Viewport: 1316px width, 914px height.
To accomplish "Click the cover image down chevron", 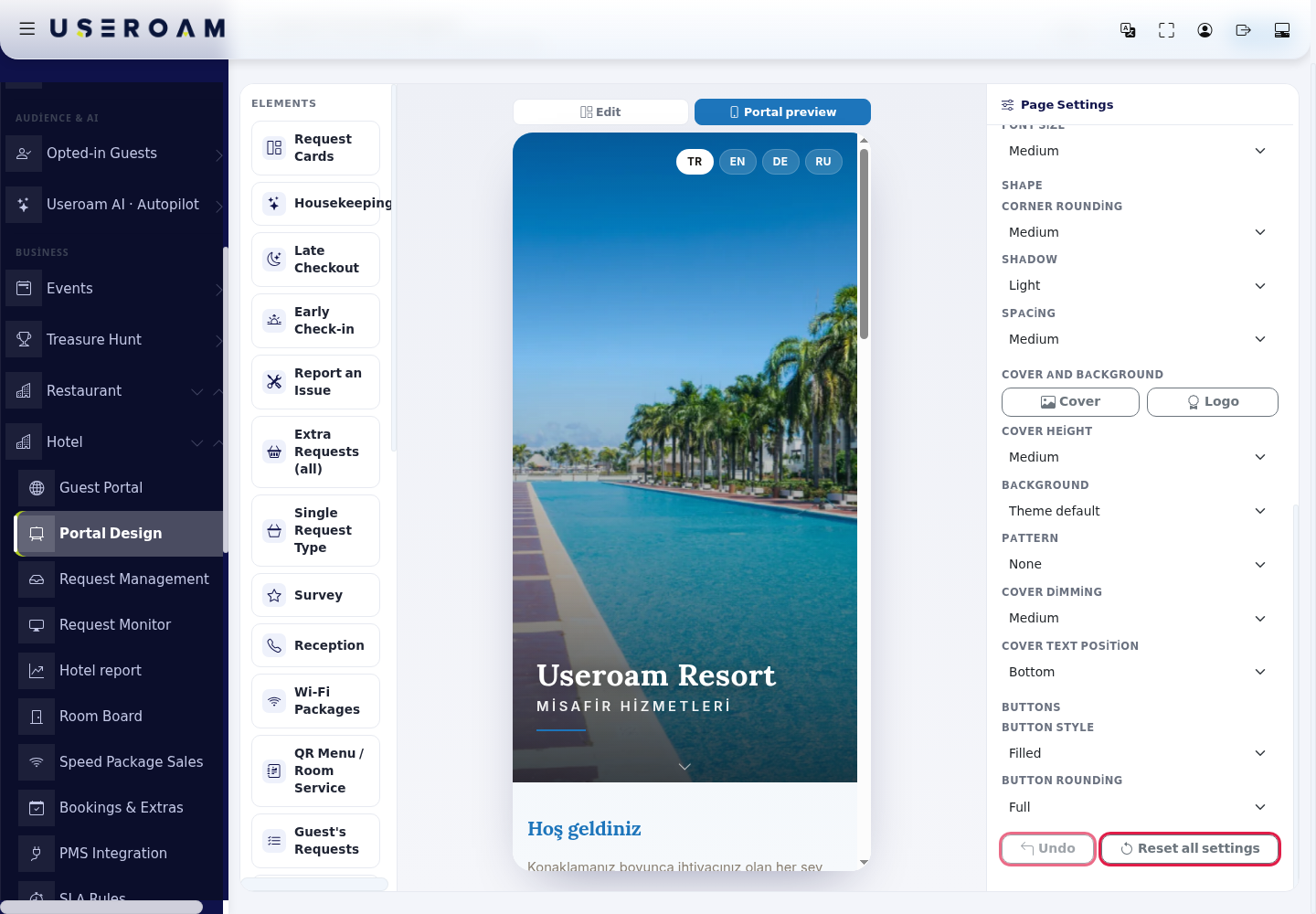I will click(685, 767).
